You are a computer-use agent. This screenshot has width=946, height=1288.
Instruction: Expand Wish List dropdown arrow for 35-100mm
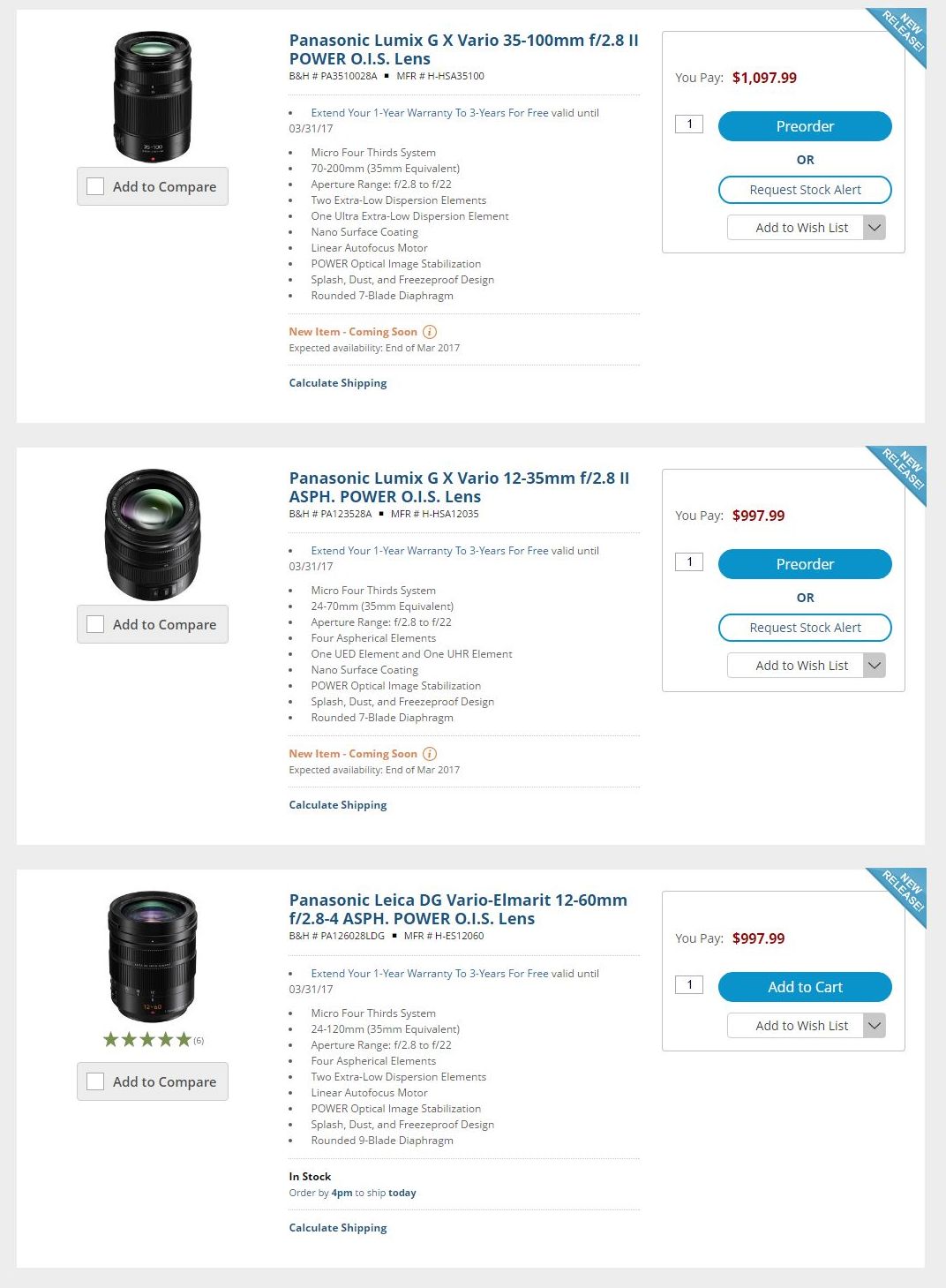pyautogui.click(x=874, y=228)
